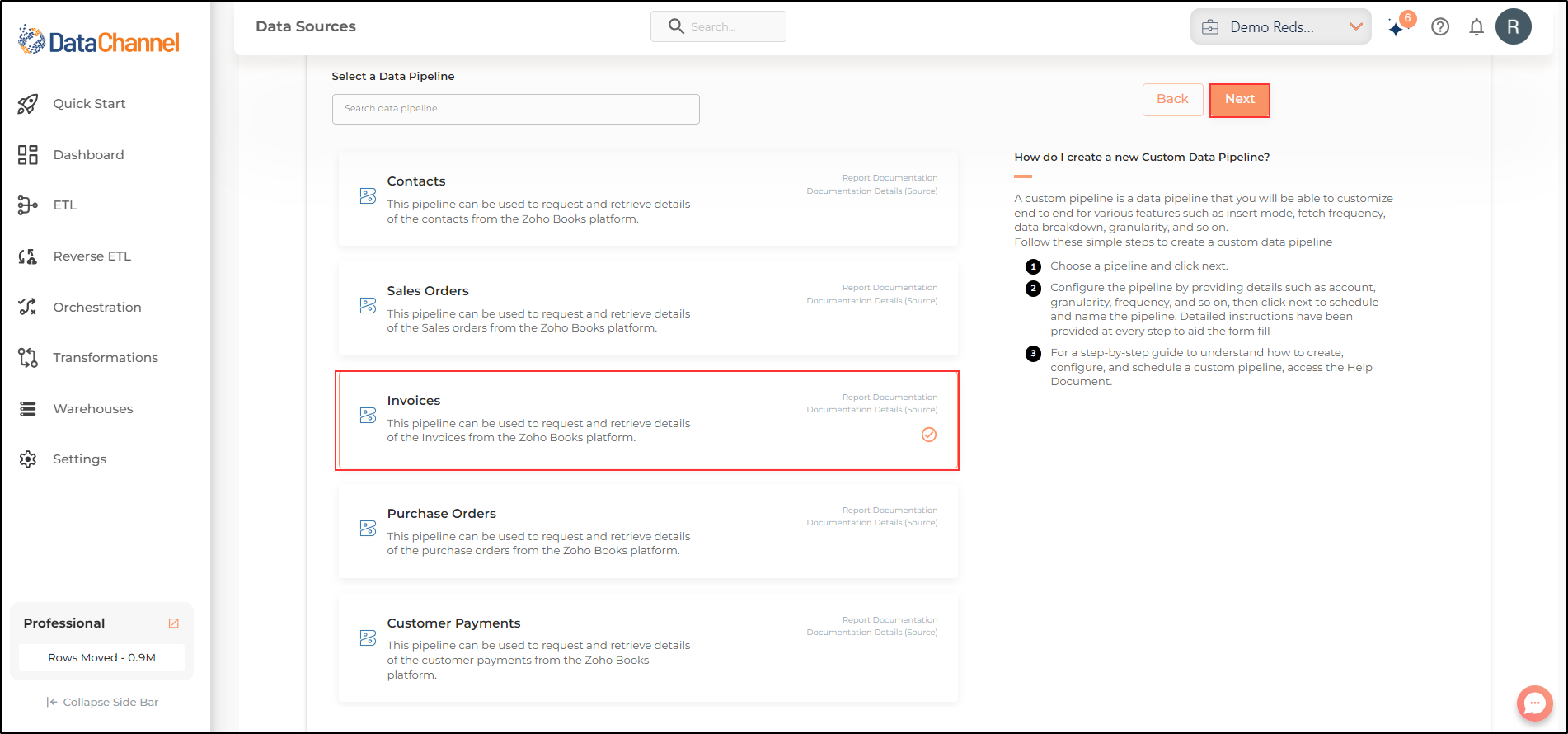Click the Next button
Image resolution: width=1568 pixels, height=734 pixels.
point(1240,100)
